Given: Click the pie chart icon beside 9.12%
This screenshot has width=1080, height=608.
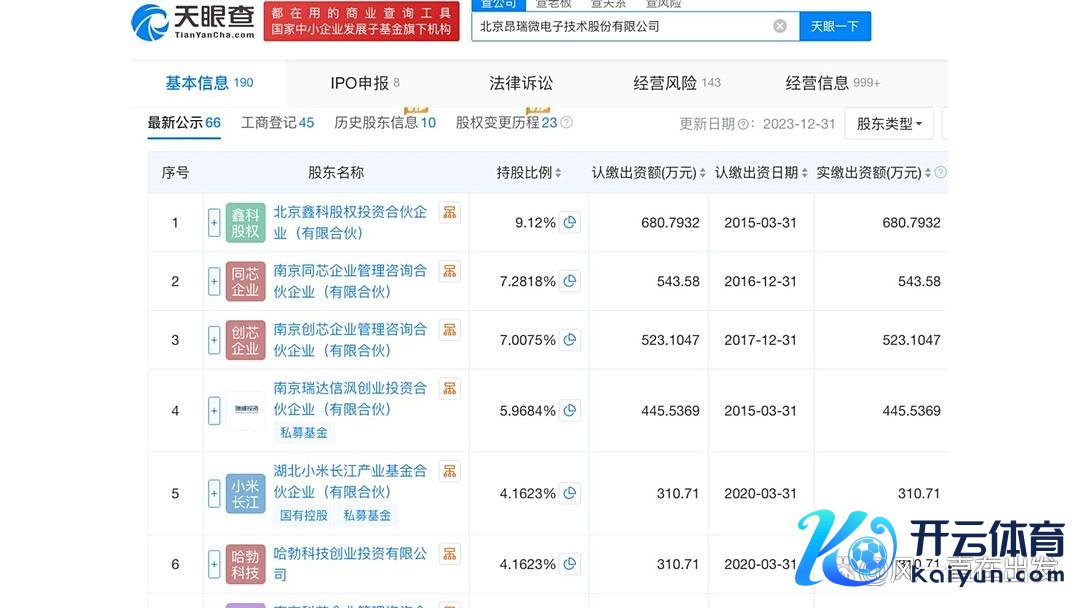Looking at the screenshot, I should click(570, 223).
